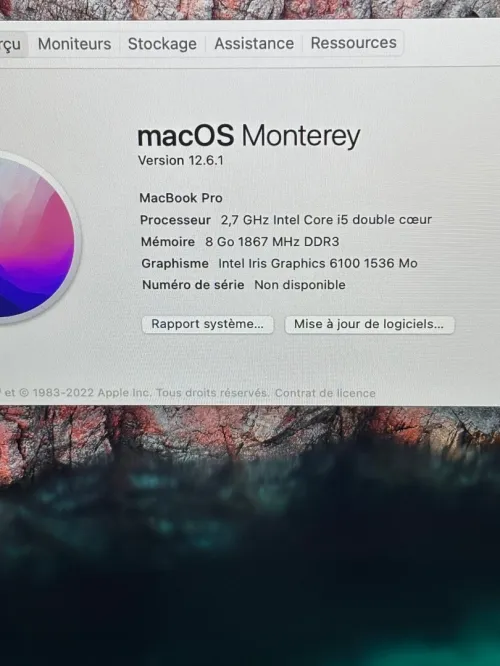Open Mise à jour de logiciels…
The height and width of the screenshot is (666, 500).
point(369,325)
